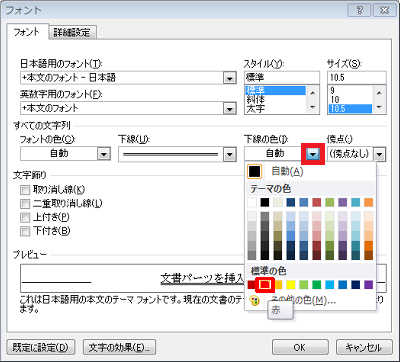The image size is (400, 362).
Task: Pick dark blue theme color in top row
Action: click(x=291, y=202)
